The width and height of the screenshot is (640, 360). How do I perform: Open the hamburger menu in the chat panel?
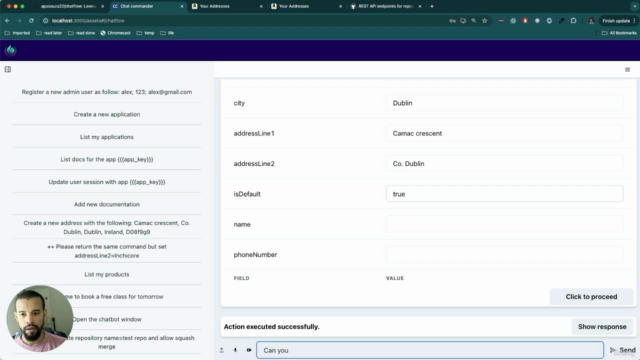(x=627, y=70)
